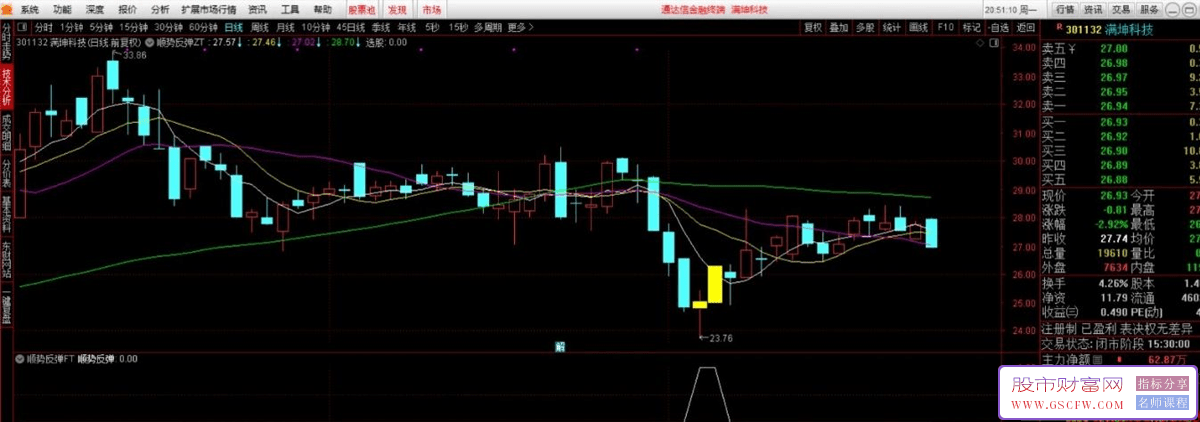Switch to 10分钟 period
1200x422 pixels.
pyautogui.click(x=316, y=27)
